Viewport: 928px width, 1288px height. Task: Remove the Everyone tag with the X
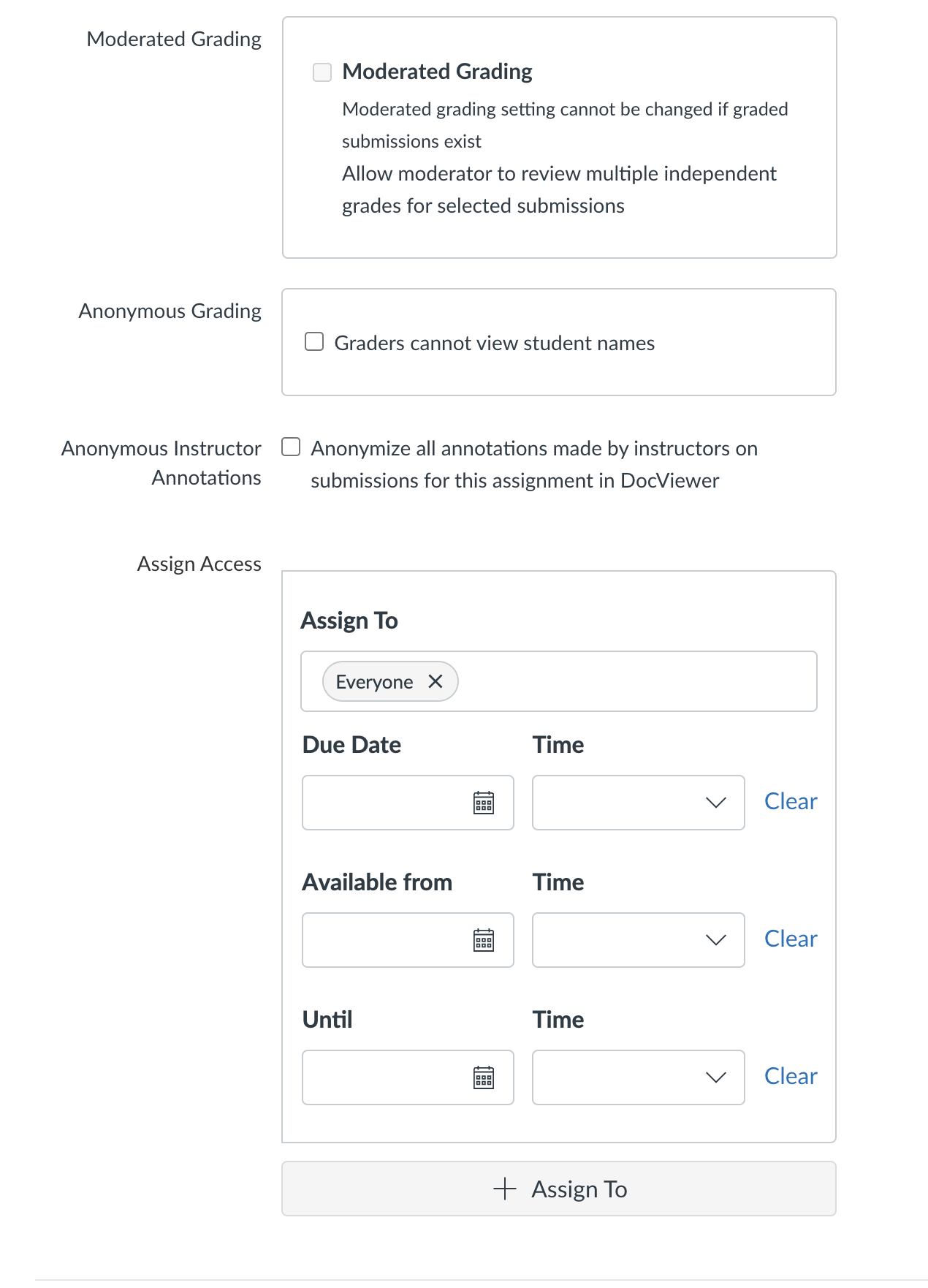coord(436,681)
